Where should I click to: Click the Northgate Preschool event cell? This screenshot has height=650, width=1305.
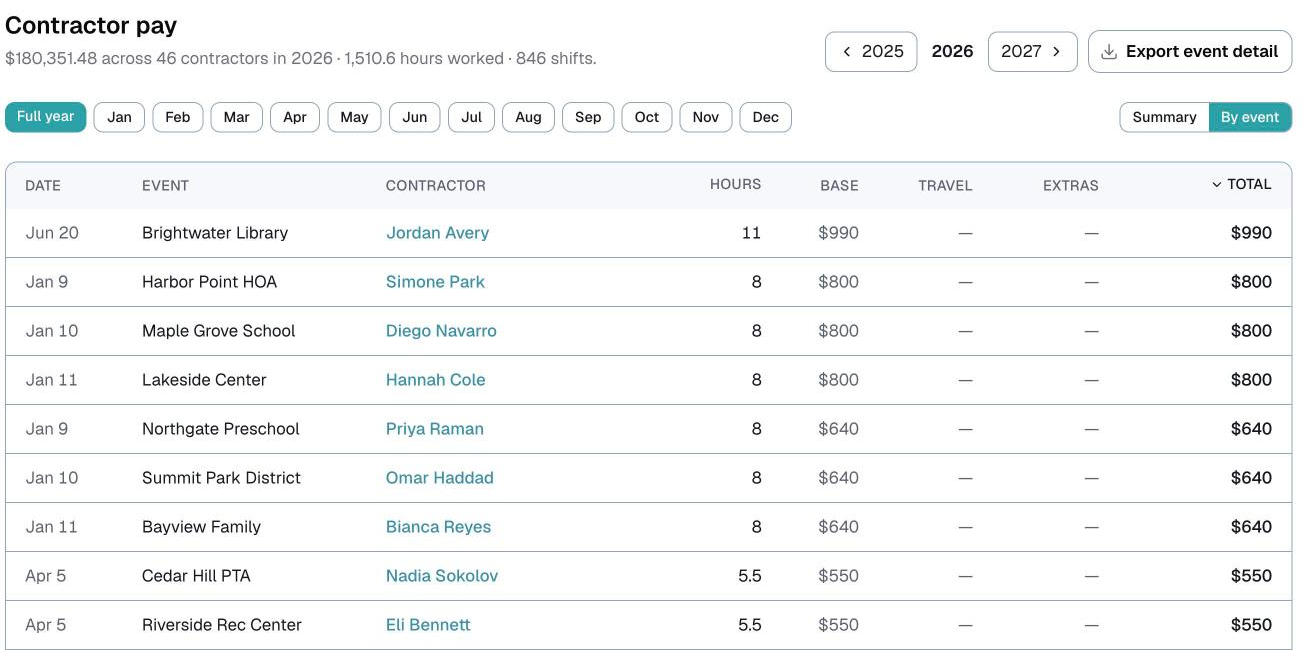click(x=220, y=429)
